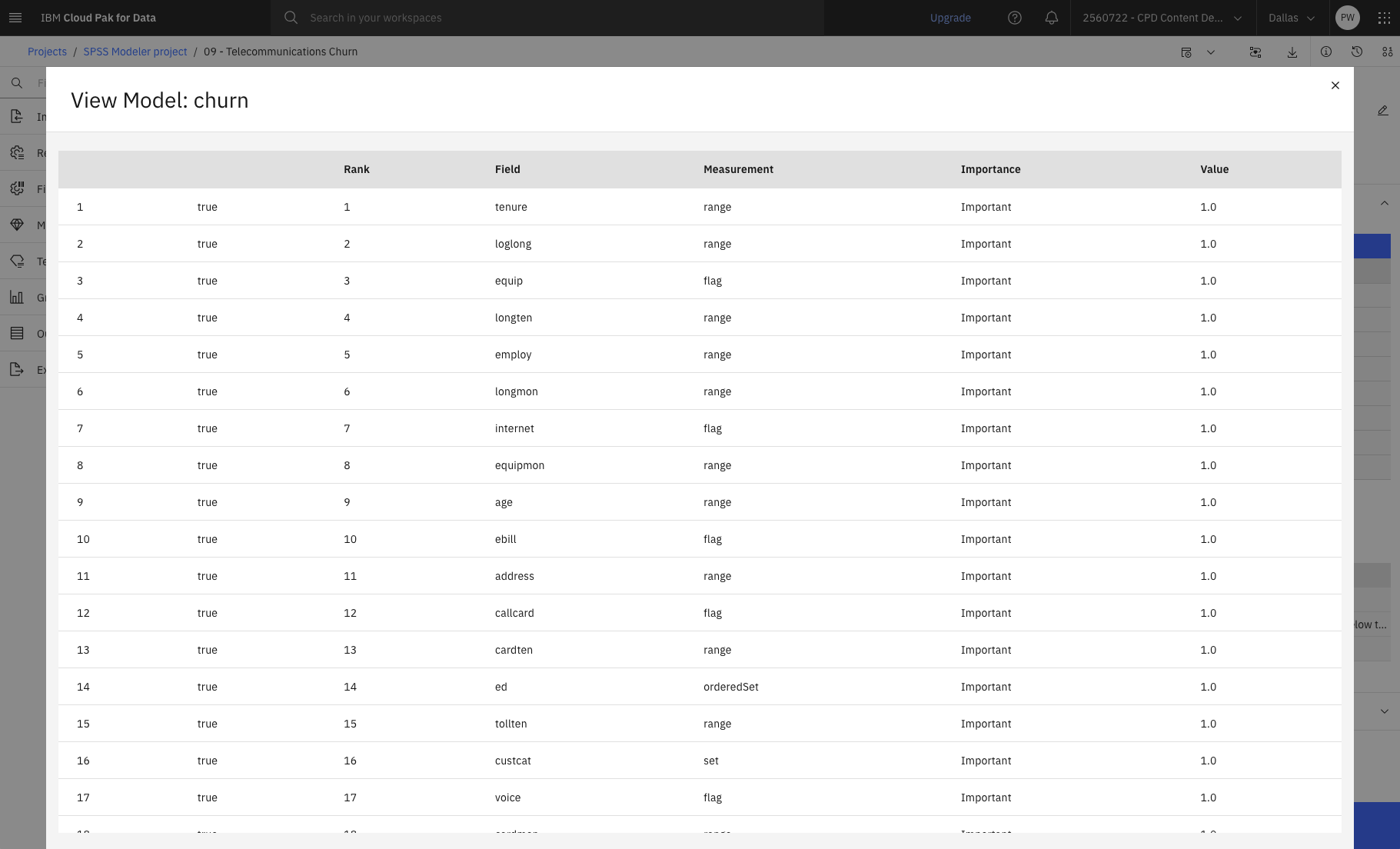Open the account 2560722 dropdown
Screen dimensions: 1400x849
(x=1162, y=18)
